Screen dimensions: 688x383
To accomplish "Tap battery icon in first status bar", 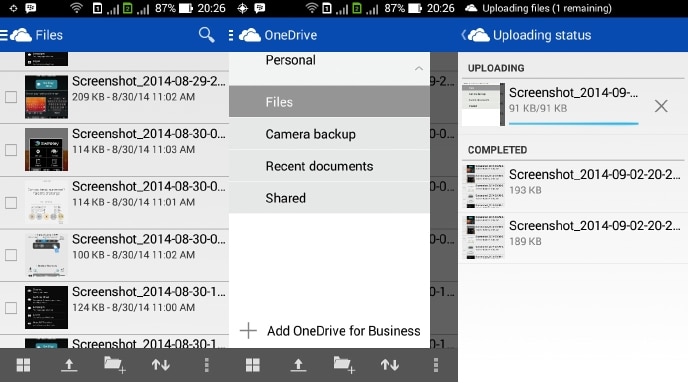I will point(186,8).
